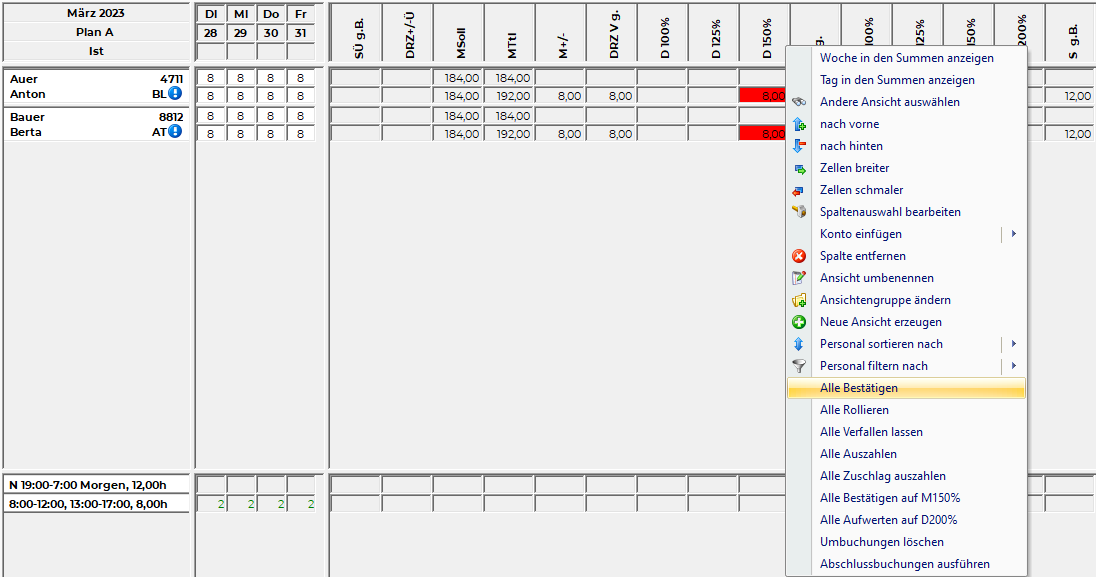Click the Zellen breiter icon
This screenshot has height=577, width=1096.
[x=799, y=168]
